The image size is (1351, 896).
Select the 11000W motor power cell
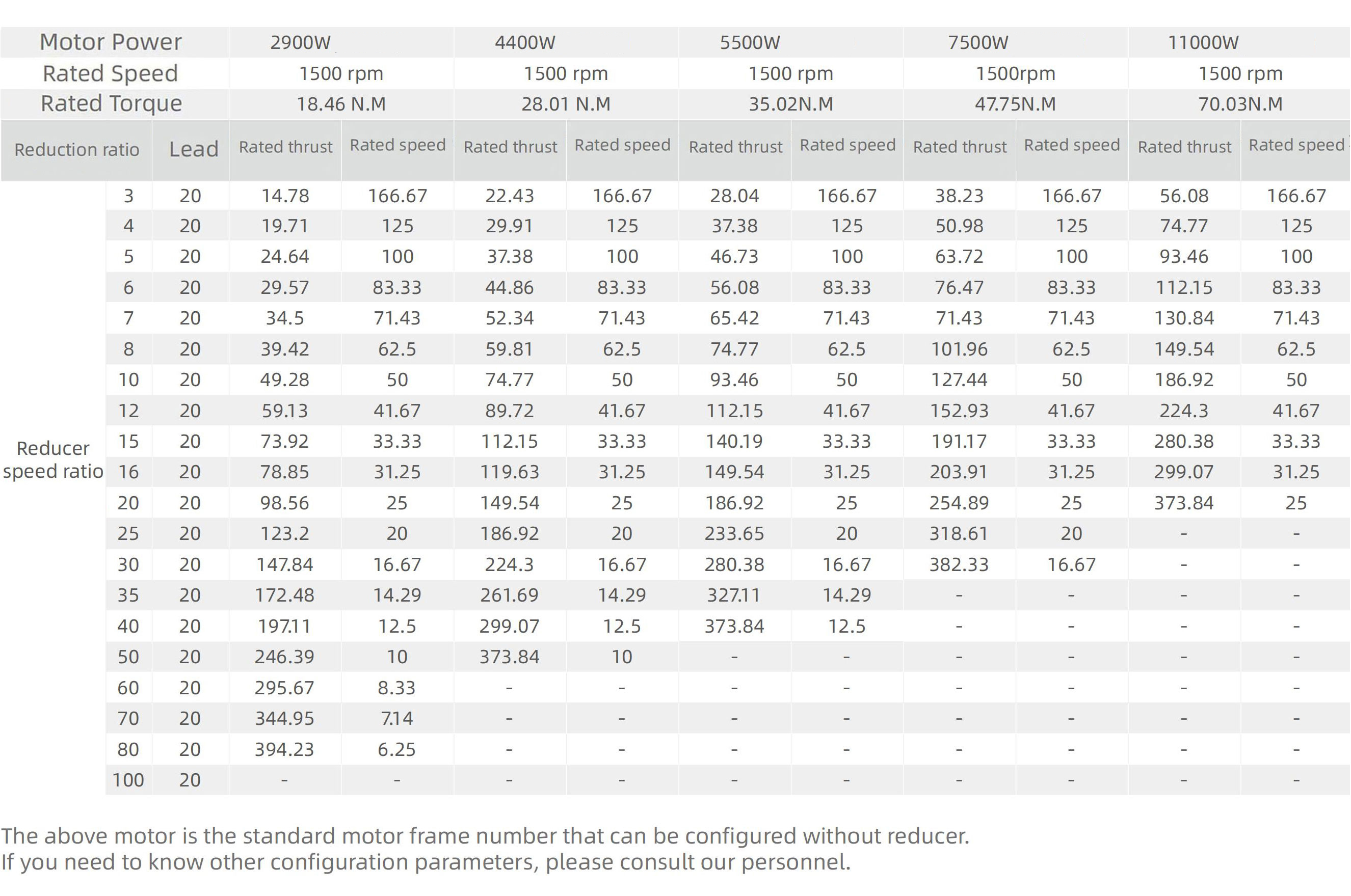click(1203, 42)
